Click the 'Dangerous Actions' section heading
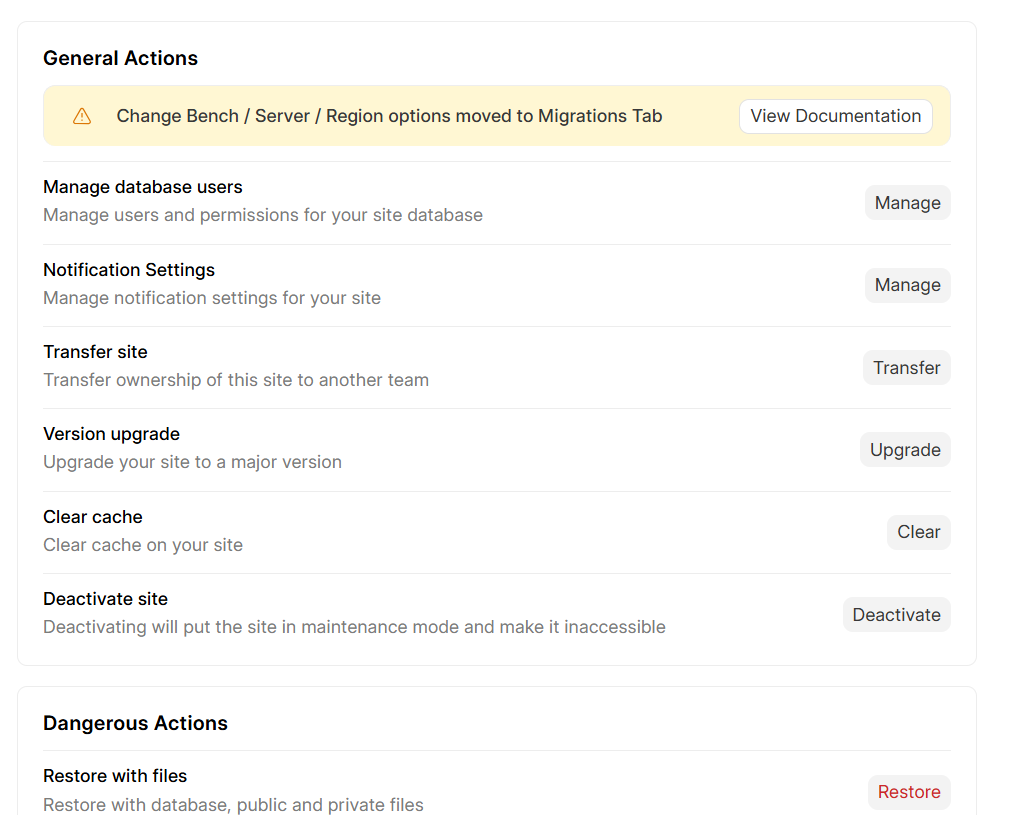1014x815 pixels. [x=135, y=723]
